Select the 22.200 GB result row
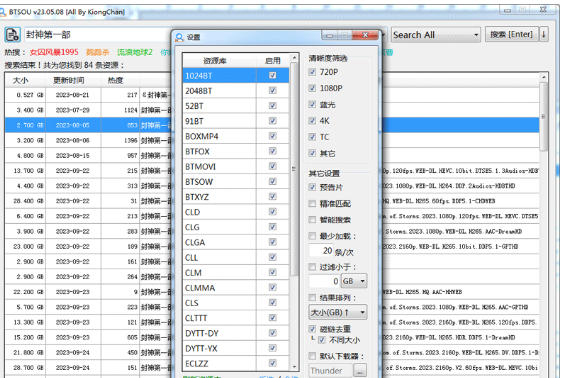 tap(88, 292)
